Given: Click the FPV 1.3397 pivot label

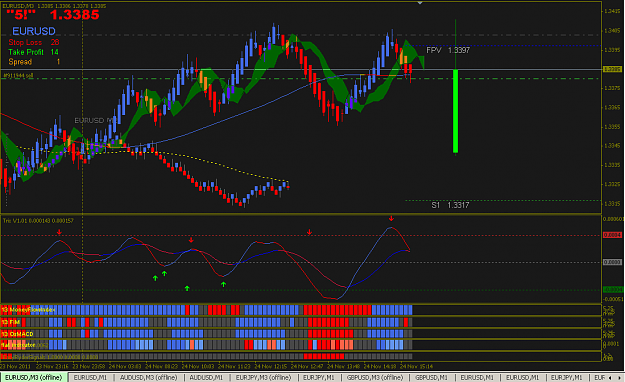Looking at the screenshot, I should [448, 50].
